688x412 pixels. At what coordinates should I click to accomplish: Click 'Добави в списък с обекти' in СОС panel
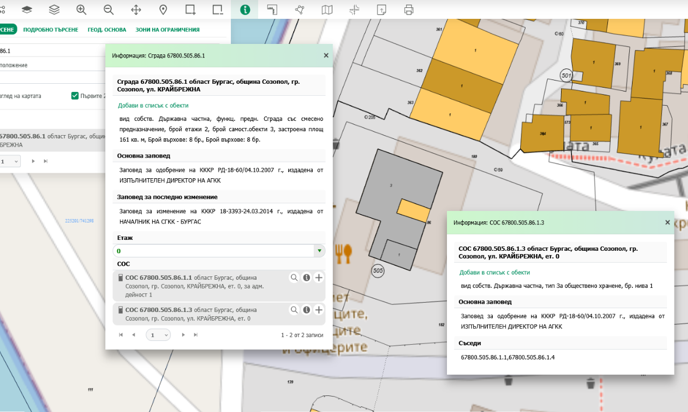tap(494, 272)
